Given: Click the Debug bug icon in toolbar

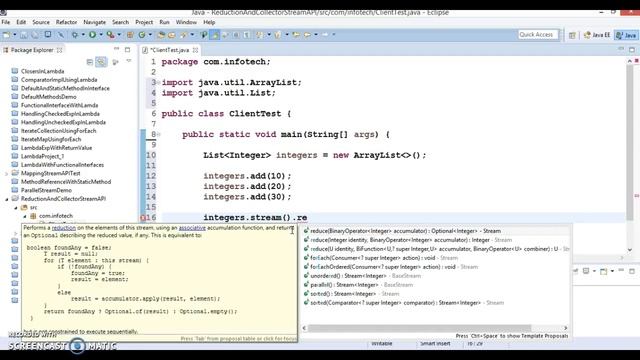Looking at the screenshot, I should coord(75,35).
